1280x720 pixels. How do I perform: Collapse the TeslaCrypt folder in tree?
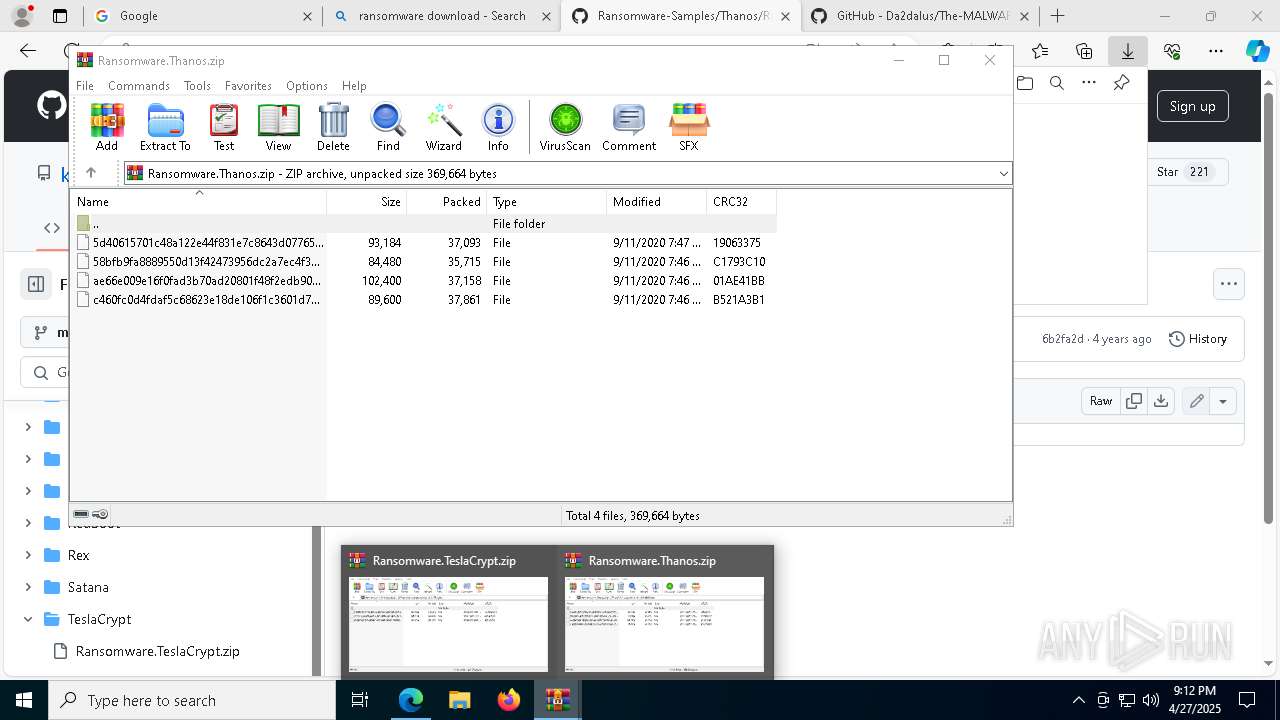click(28, 619)
